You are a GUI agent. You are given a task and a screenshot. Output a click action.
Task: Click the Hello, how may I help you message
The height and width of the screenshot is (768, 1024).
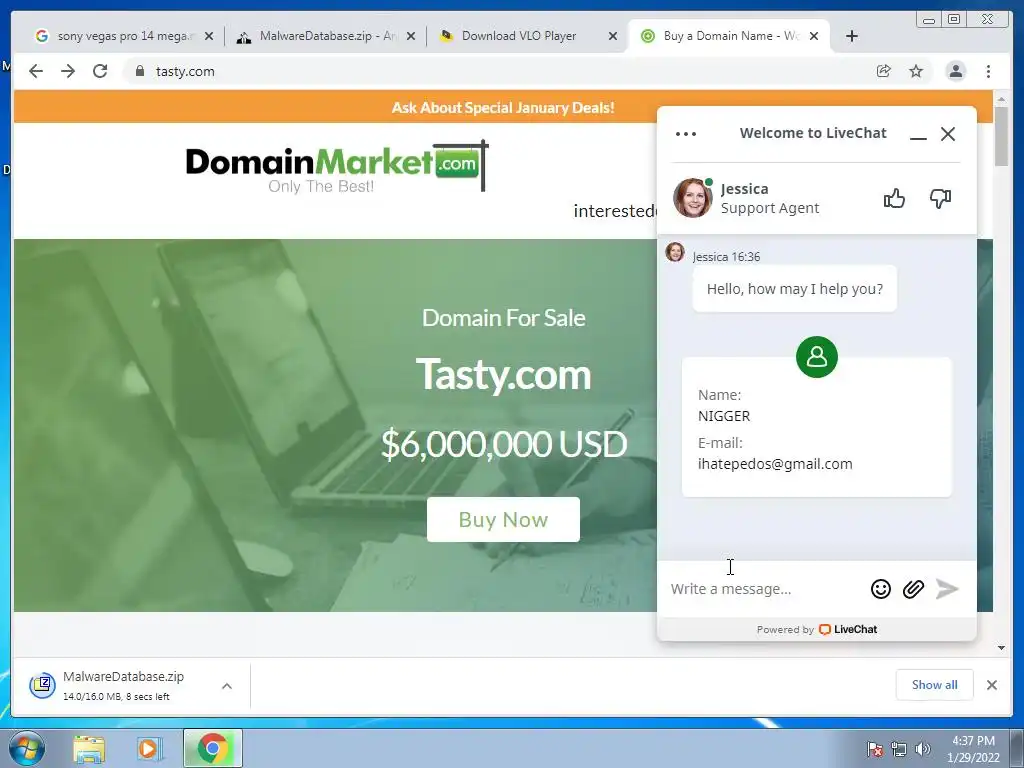tap(795, 289)
